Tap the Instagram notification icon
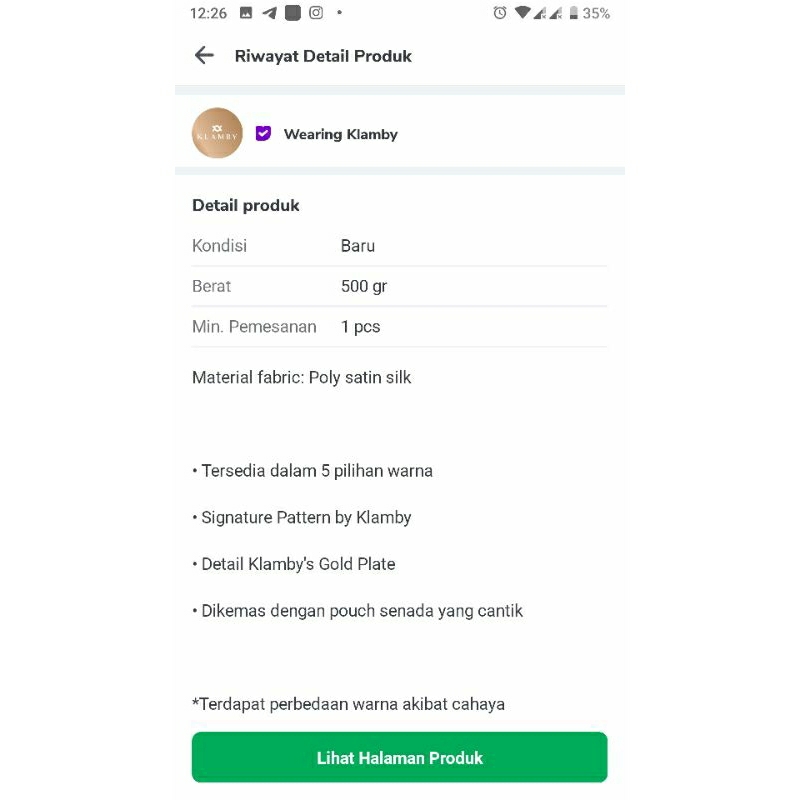800x800 pixels. [316, 13]
